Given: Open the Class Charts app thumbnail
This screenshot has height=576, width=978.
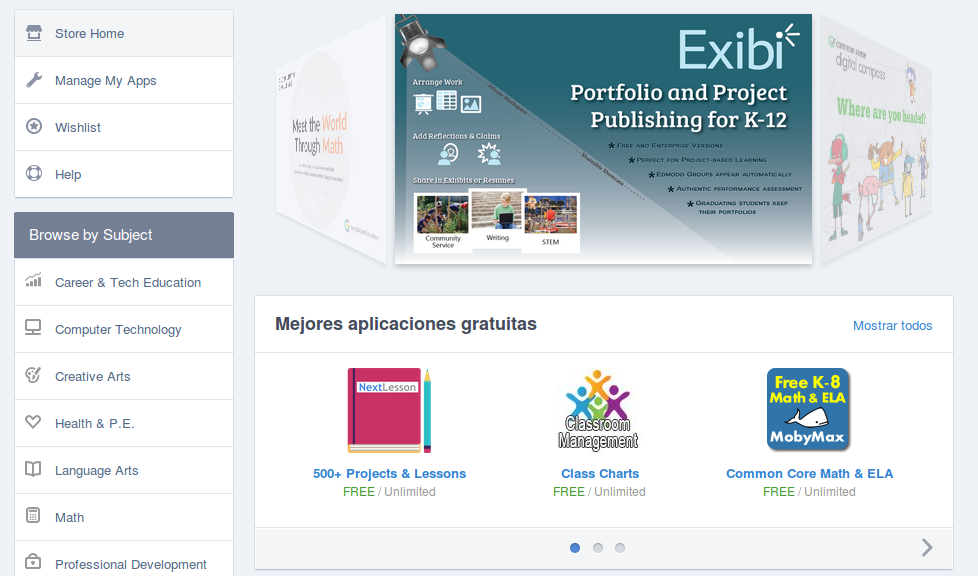Looking at the screenshot, I should [x=599, y=410].
